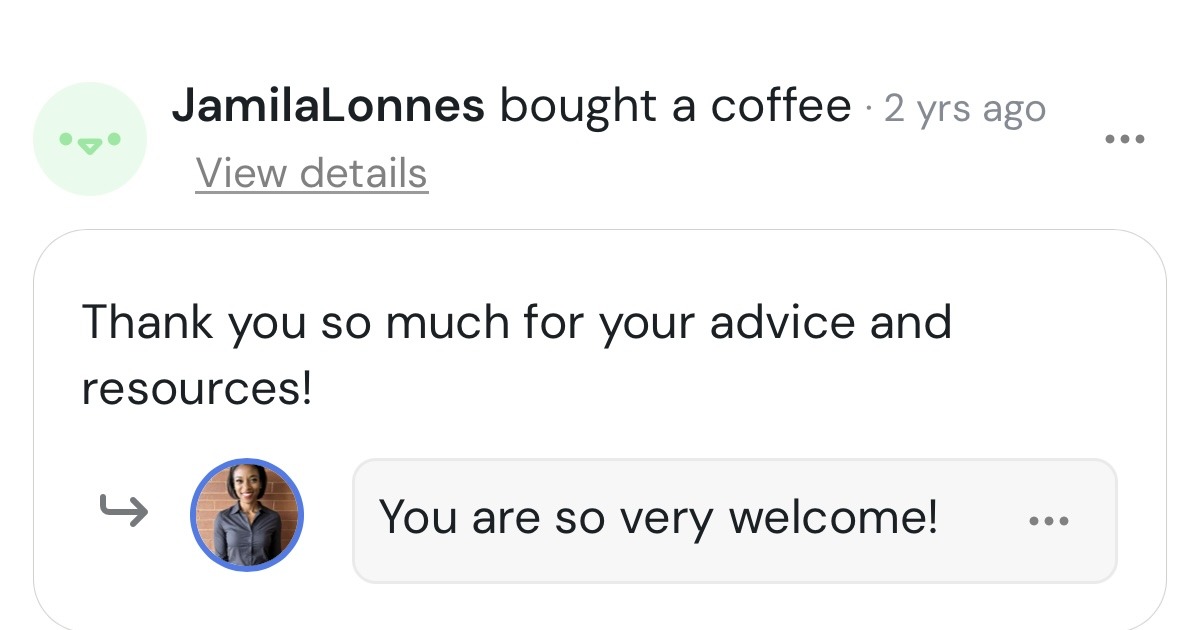The width and height of the screenshot is (1203, 630).
Task: Click the JamilaLonnes username
Action: tap(328, 105)
